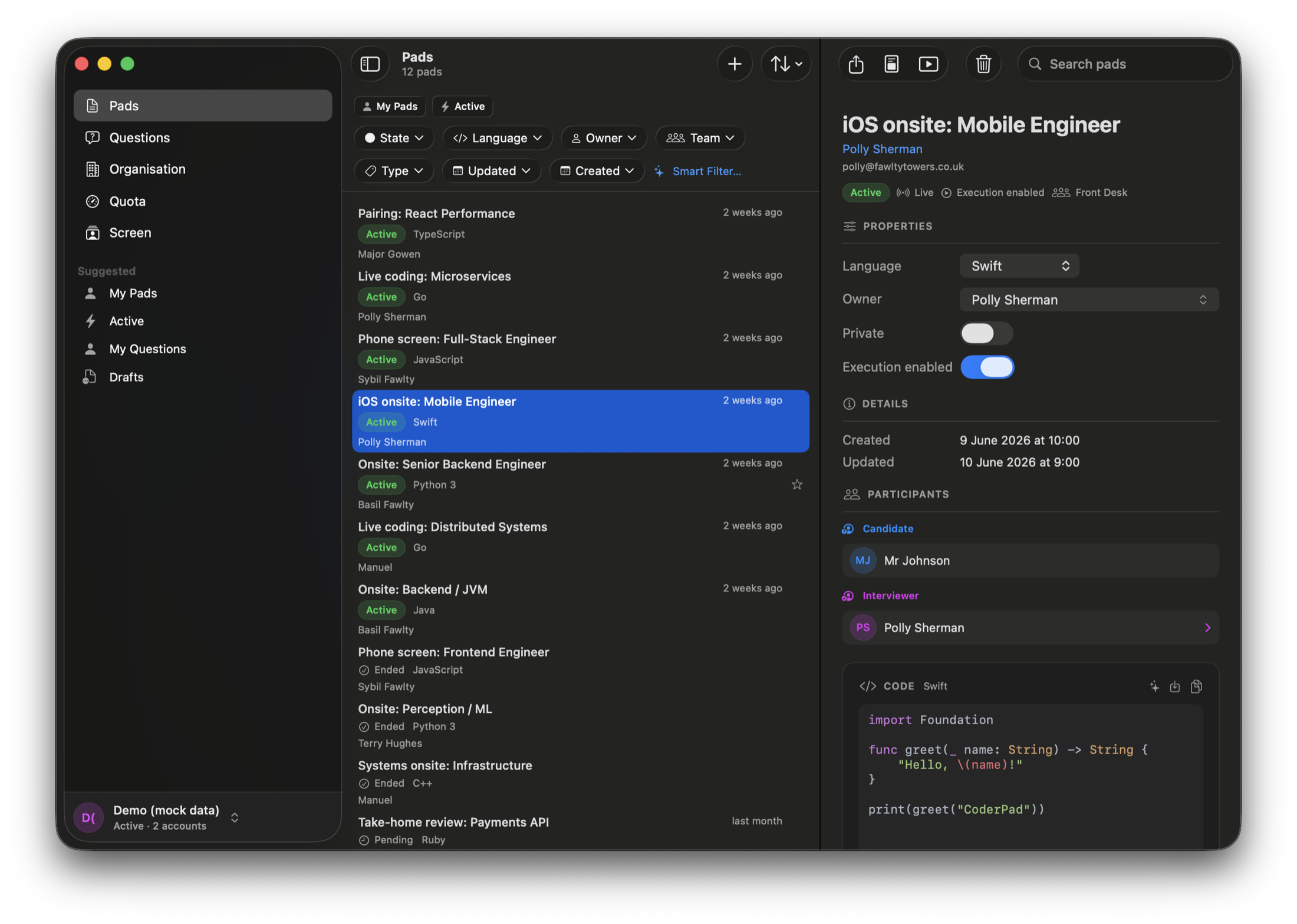1297x924 pixels.
Task: Select suggested Active with lightning icon
Action: pyautogui.click(x=203, y=321)
